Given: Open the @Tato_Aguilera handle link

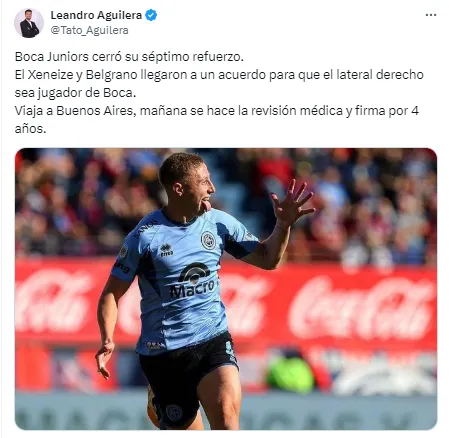Looking at the screenshot, I should tap(89, 30).
